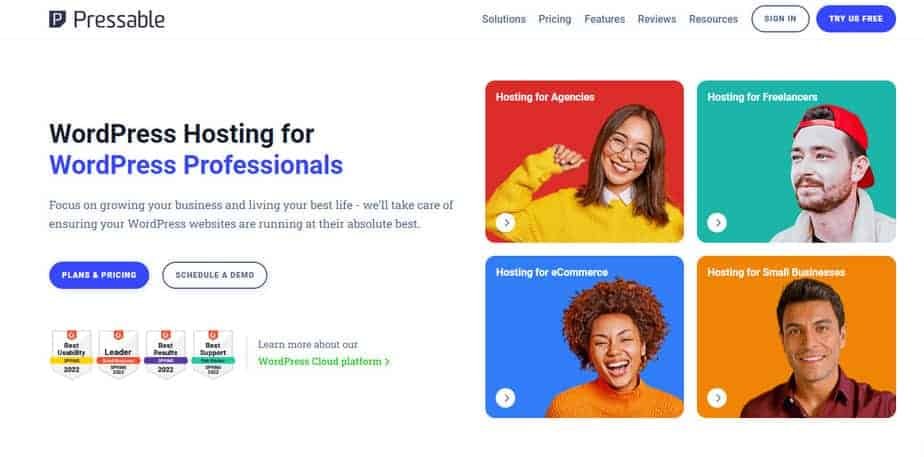Click arrow icon on Hosting for Small Businesses card

pos(717,398)
